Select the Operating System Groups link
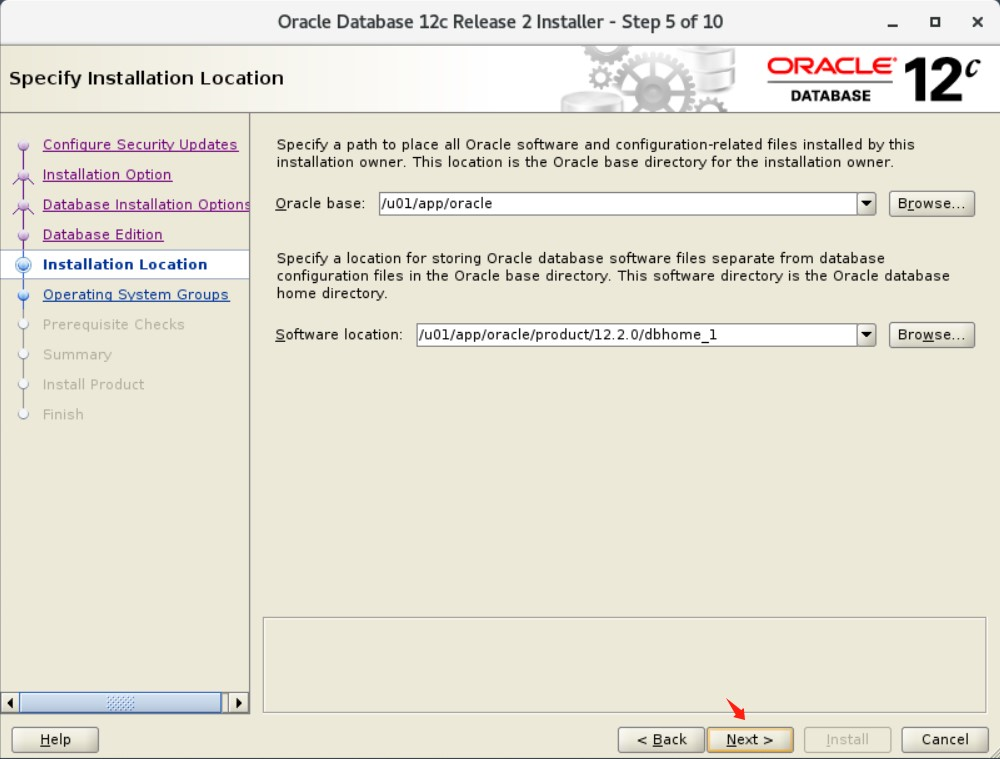1000x759 pixels. click(x=136, y=294)
